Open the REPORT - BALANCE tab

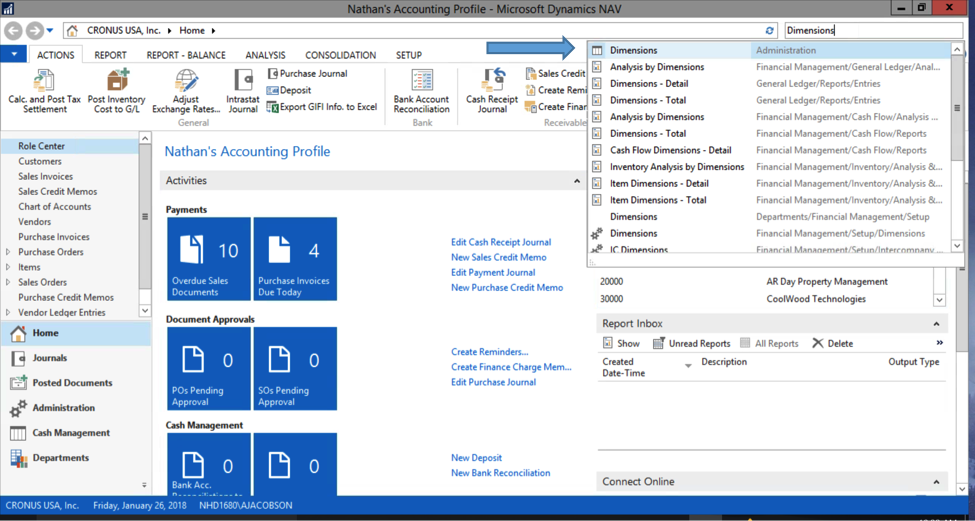click(186, 55)
